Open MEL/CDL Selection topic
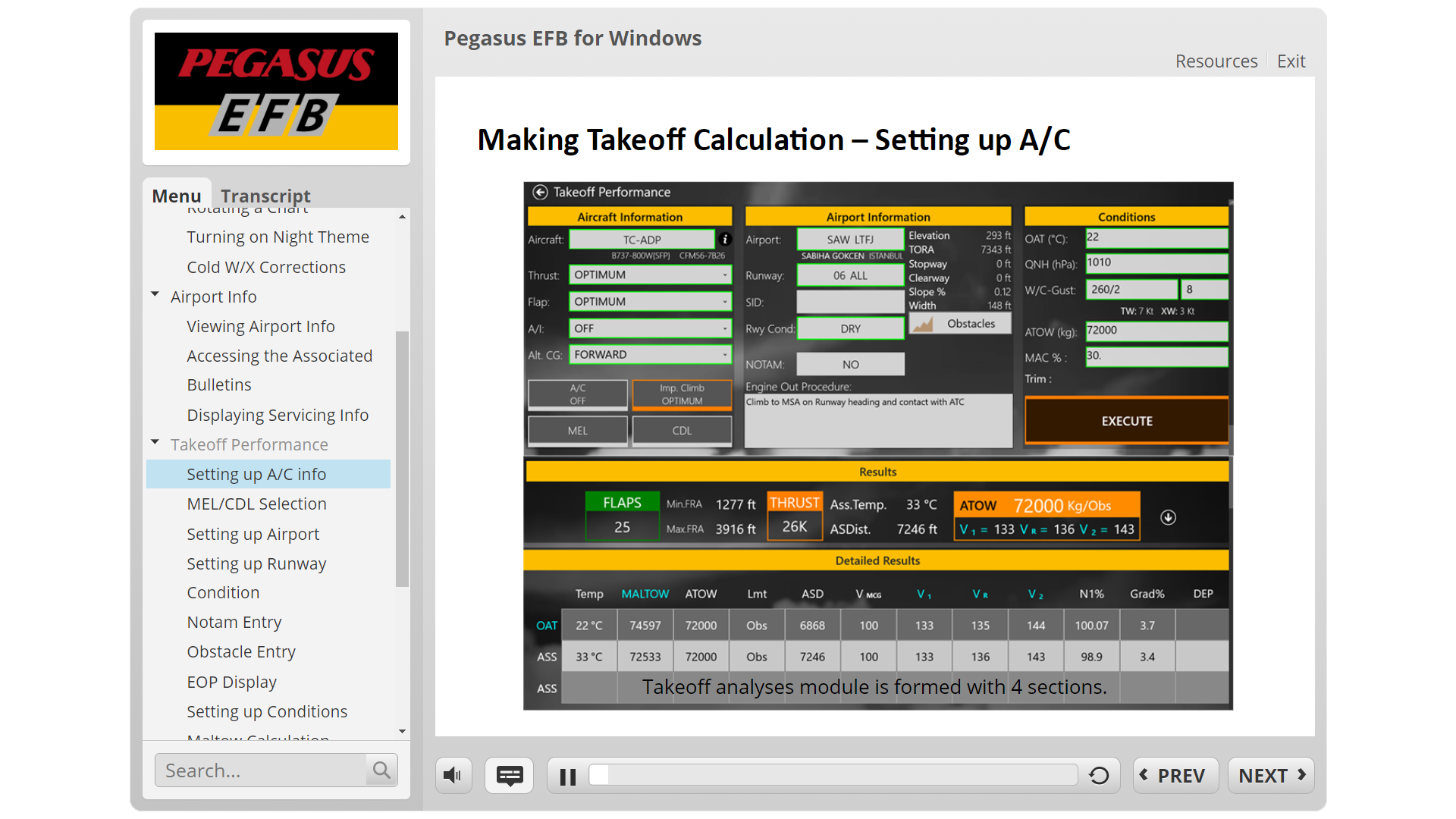The image size is (1456, 819). click(256, 504)
